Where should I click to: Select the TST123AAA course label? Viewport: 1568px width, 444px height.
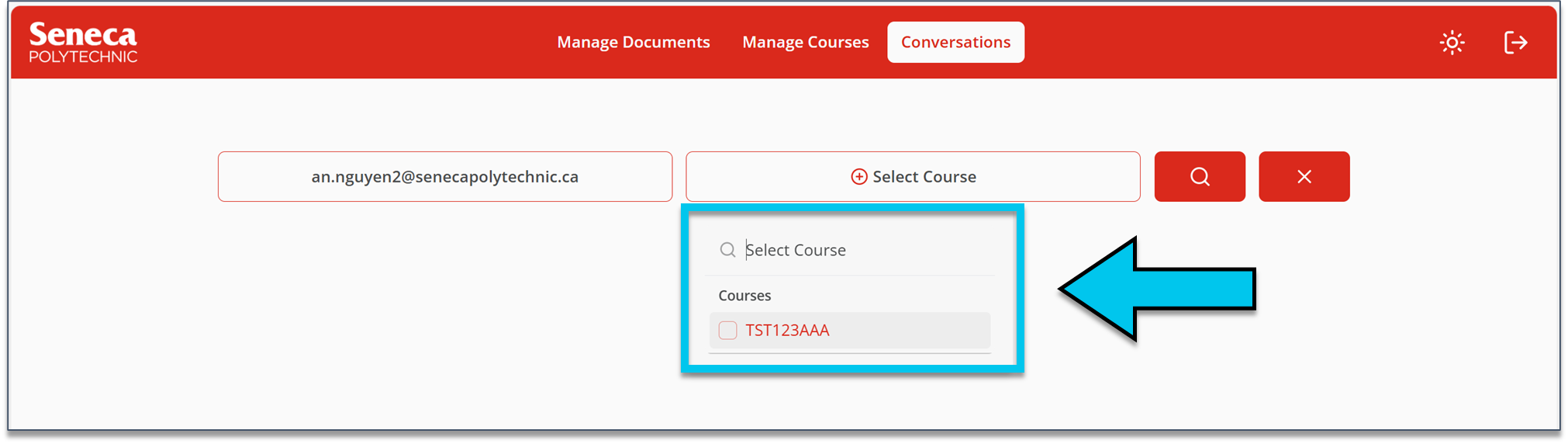coord(787,330)
